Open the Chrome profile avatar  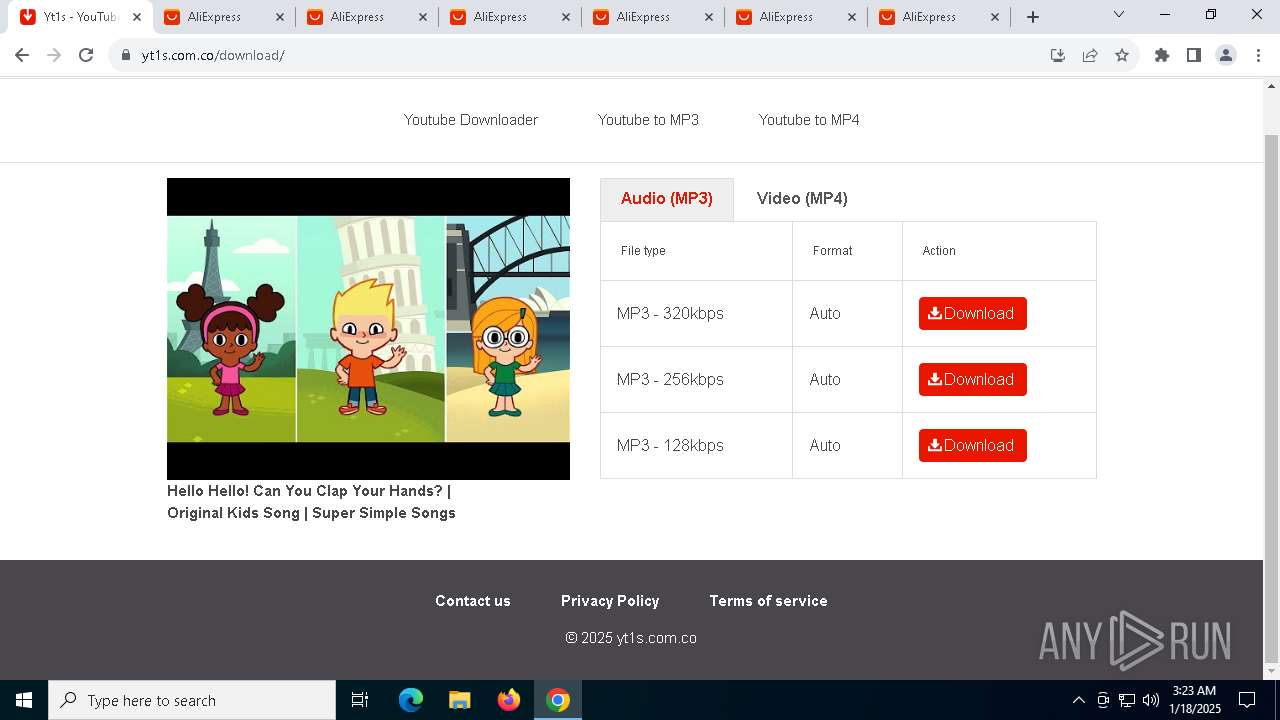pos(1226,55)
